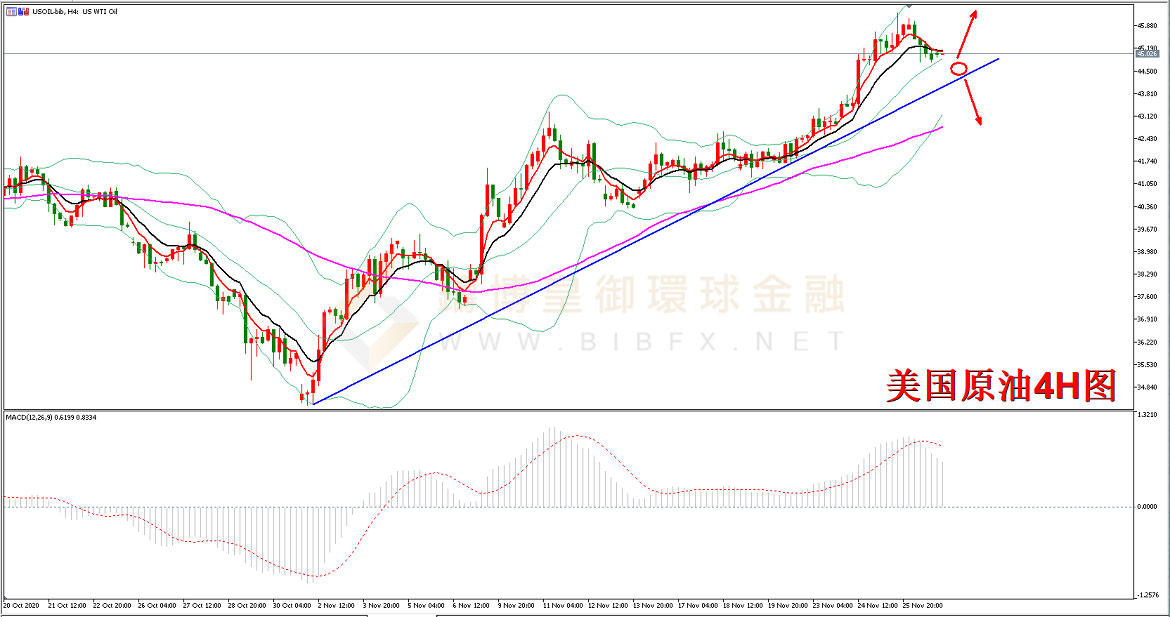Click the red upward arrow annotation
This screenshot has height=617, width=1170.
966,30
